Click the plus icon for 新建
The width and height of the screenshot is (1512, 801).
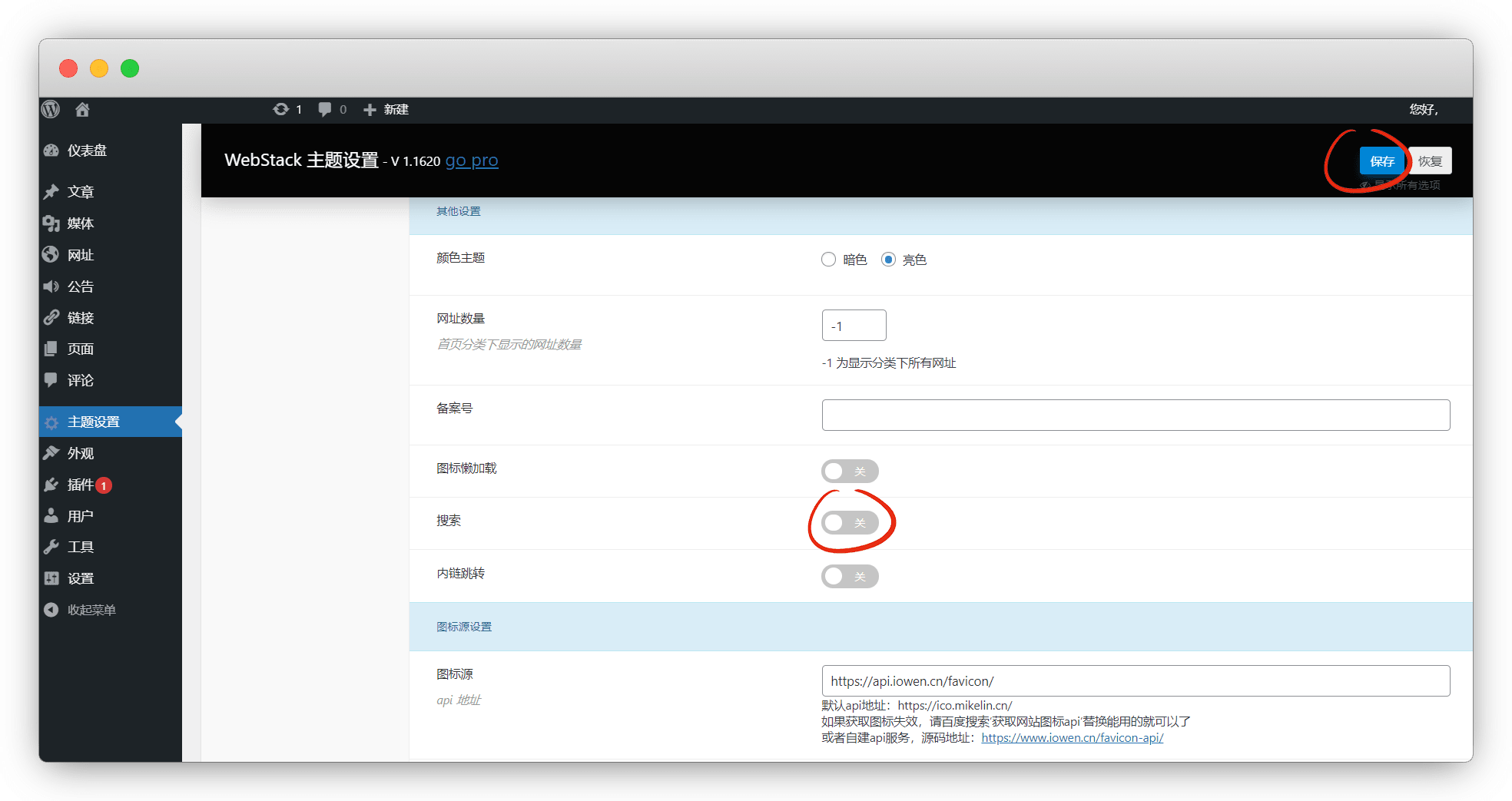point(370,110)
